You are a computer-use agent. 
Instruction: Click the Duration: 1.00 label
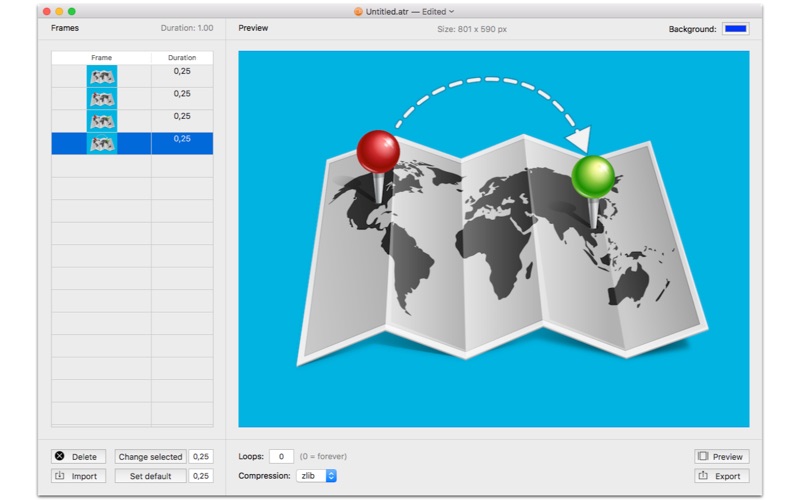(187, 28)
